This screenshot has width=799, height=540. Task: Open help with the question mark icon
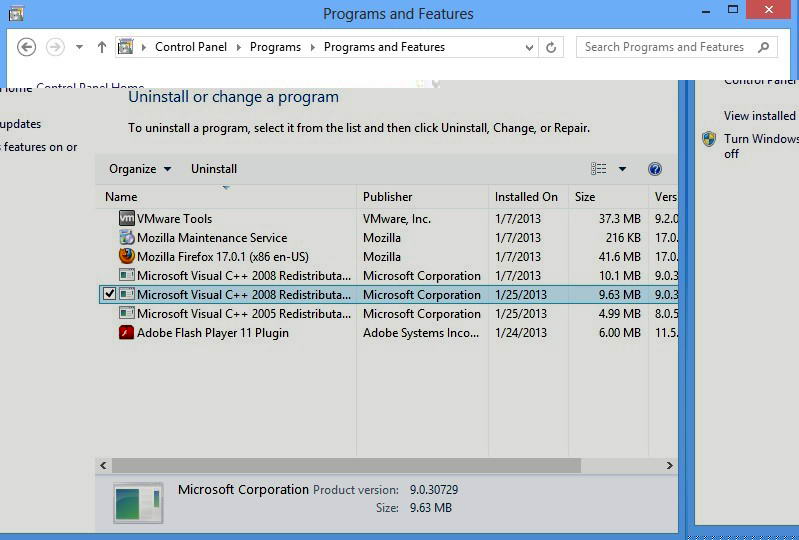(x=655, y=169)
